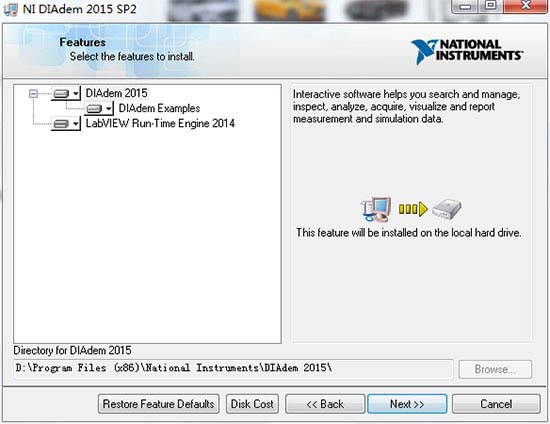This screenshot has height=424, width=550.
Task: Collapse the DIAdem 2015 tree node
Action: tap(33, 94)
